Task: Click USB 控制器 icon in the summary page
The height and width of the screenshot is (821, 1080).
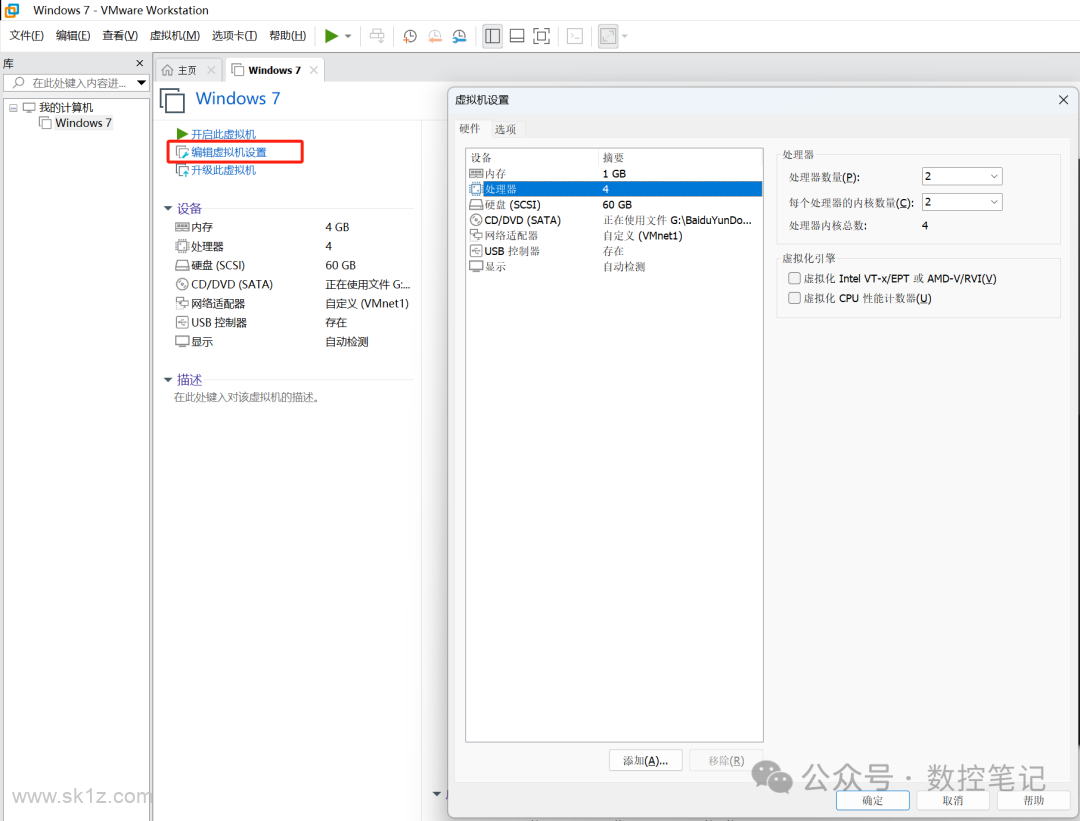Action: point(182,322)
